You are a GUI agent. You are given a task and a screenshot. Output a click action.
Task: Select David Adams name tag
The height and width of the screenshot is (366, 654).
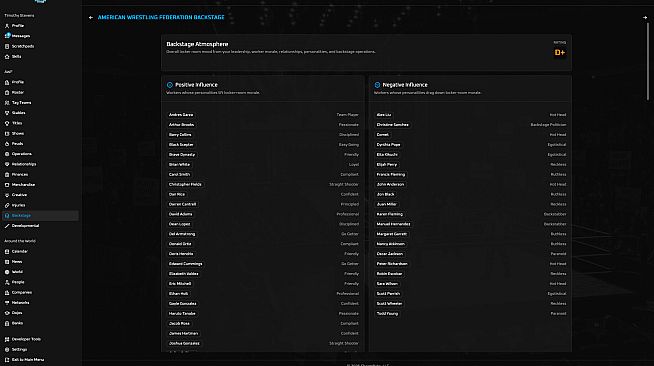(181, 214)
